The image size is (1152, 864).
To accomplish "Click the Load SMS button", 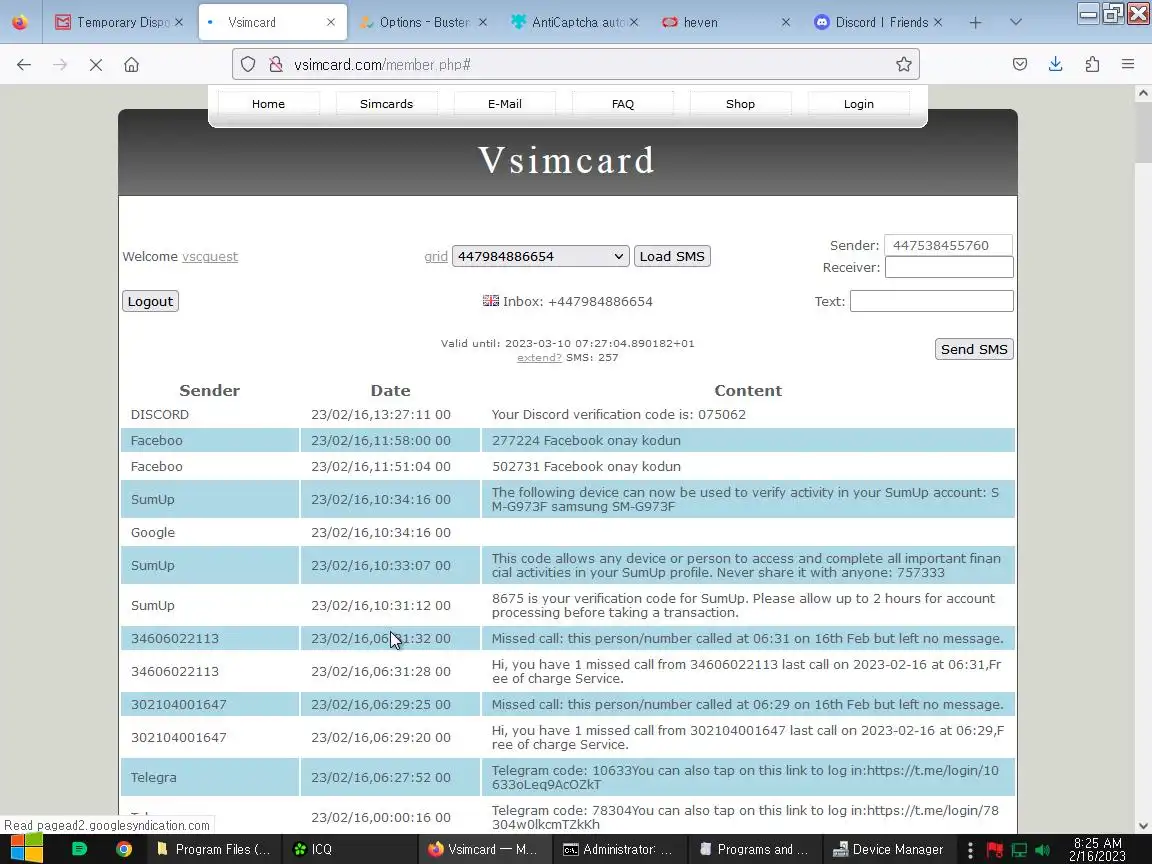I will click(x=672, y=256).
